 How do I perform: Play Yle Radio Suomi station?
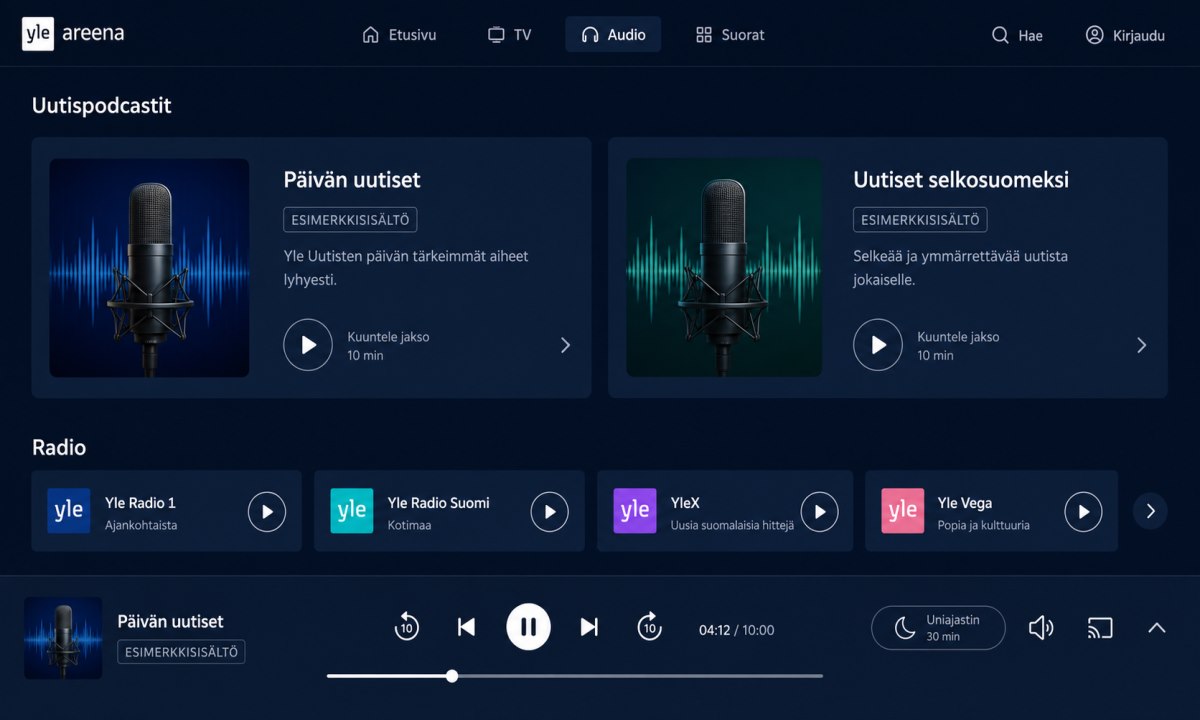click(550, 511)
